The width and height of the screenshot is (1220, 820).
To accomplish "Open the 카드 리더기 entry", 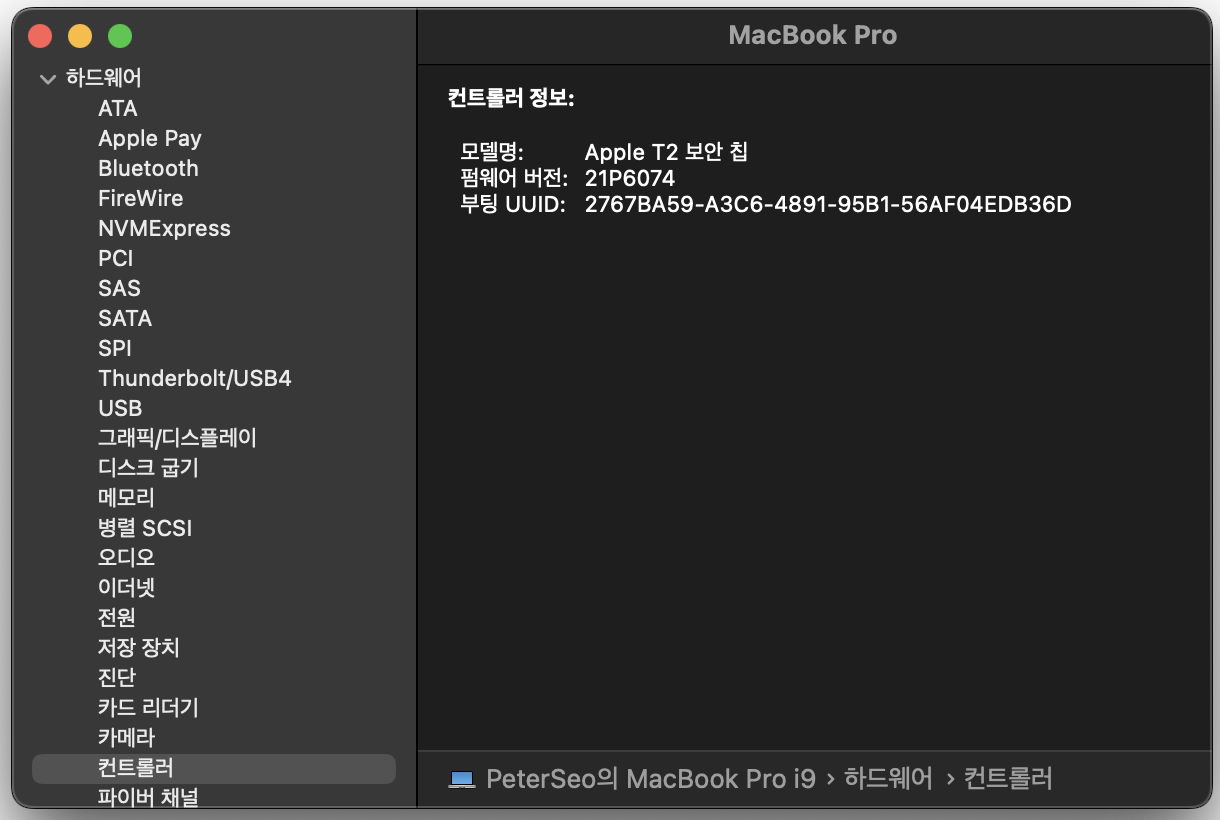I will coord(148,708).
